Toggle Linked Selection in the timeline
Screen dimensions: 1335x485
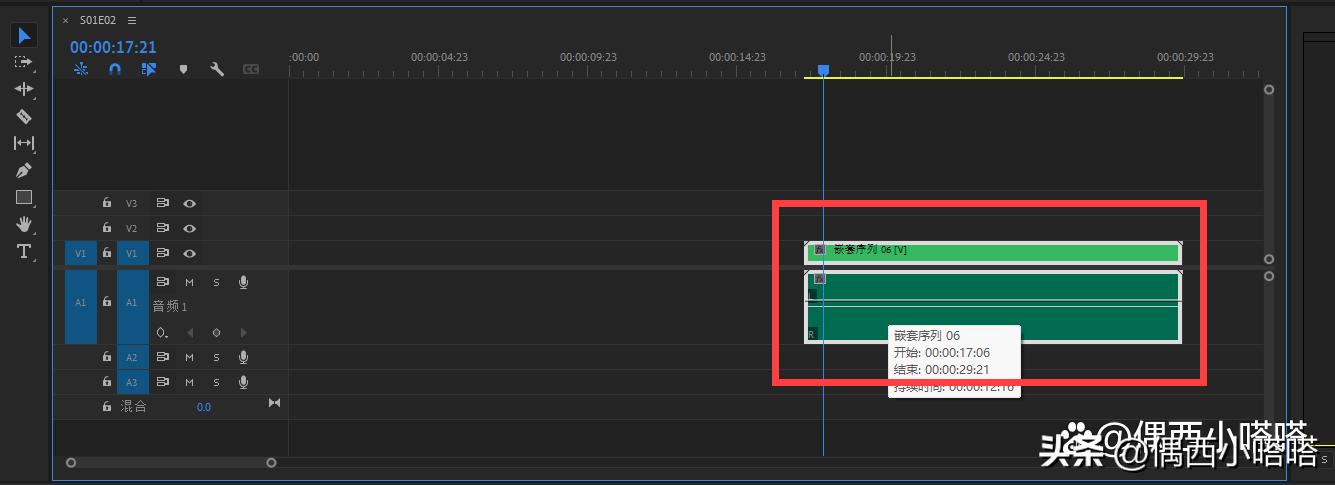point(149,69)
